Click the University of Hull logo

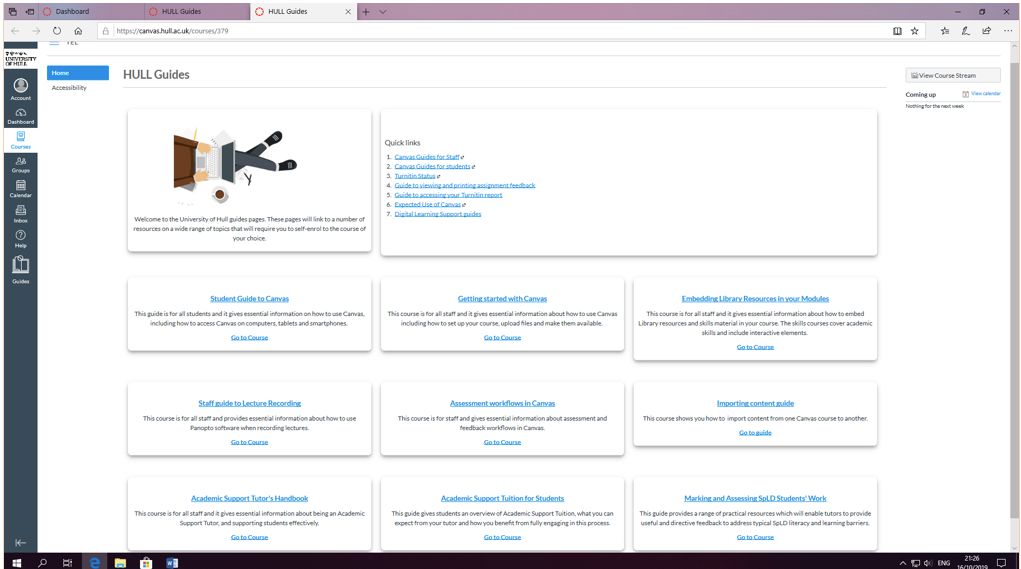click(21, 59)
